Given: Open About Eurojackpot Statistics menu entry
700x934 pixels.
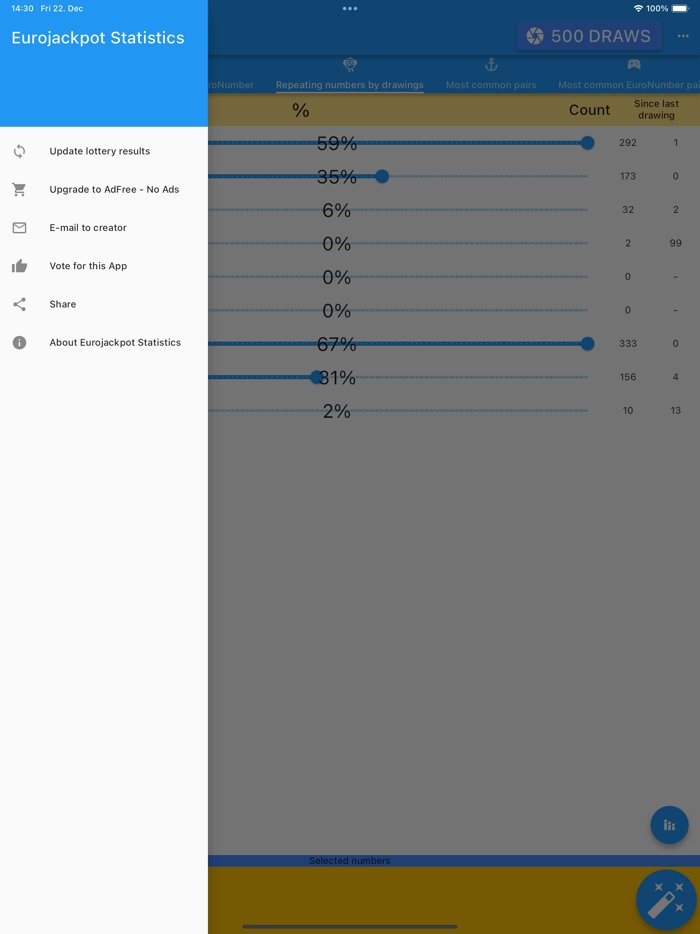Looking at the screenshot, I should (115, 342).
